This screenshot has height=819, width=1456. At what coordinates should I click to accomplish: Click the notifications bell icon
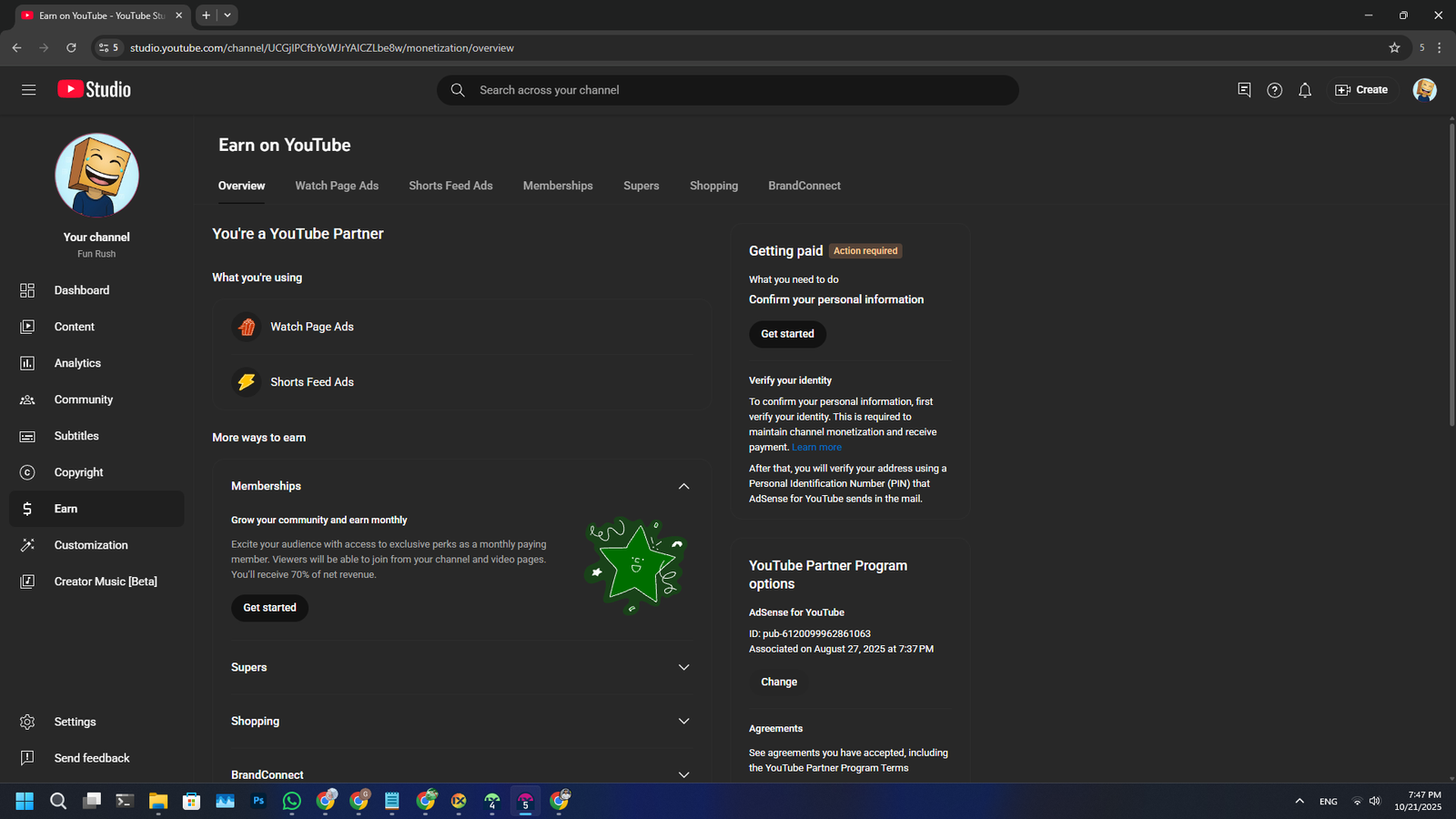[1304, 90]
